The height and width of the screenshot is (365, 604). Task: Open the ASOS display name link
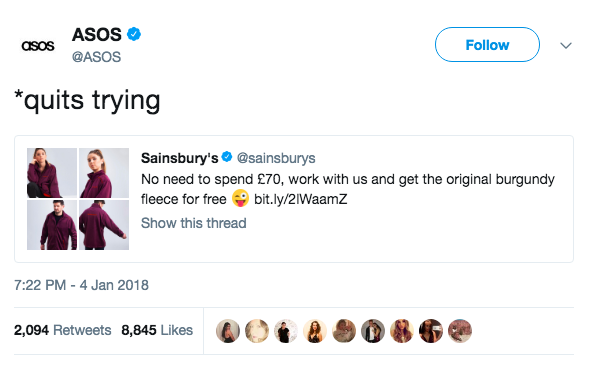(x=97, y=35)
